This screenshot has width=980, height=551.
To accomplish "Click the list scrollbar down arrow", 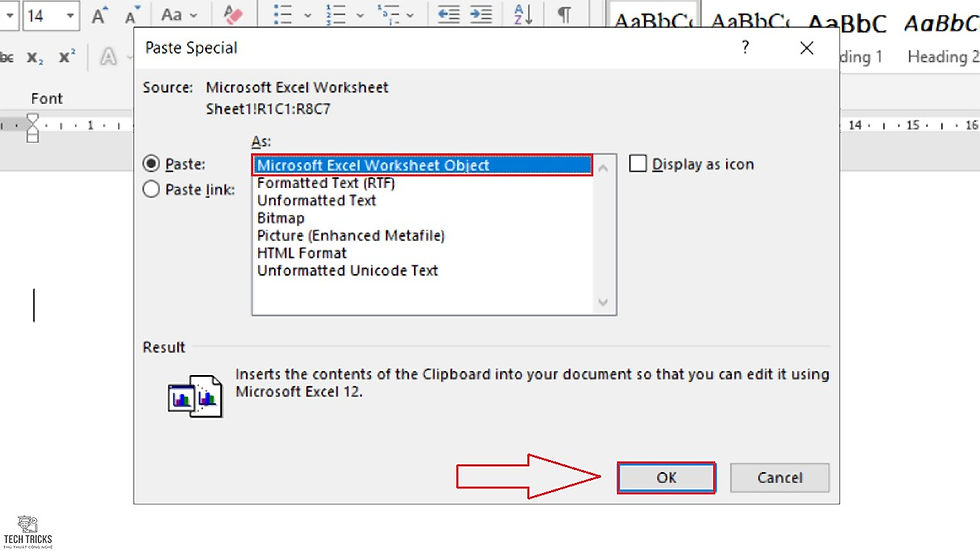I will [x=603, y=302].
